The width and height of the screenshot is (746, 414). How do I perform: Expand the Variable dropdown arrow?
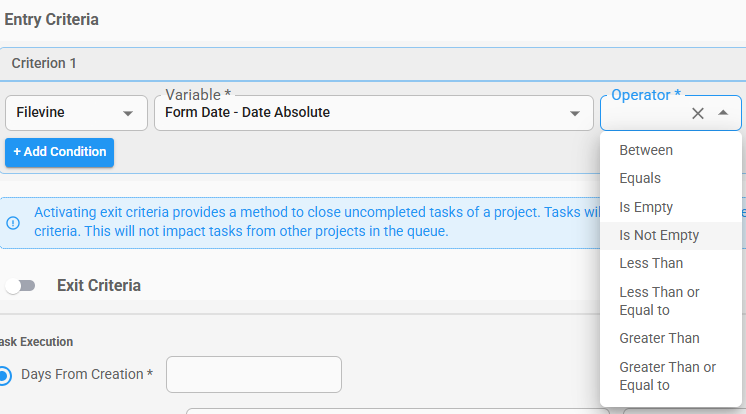575,113
